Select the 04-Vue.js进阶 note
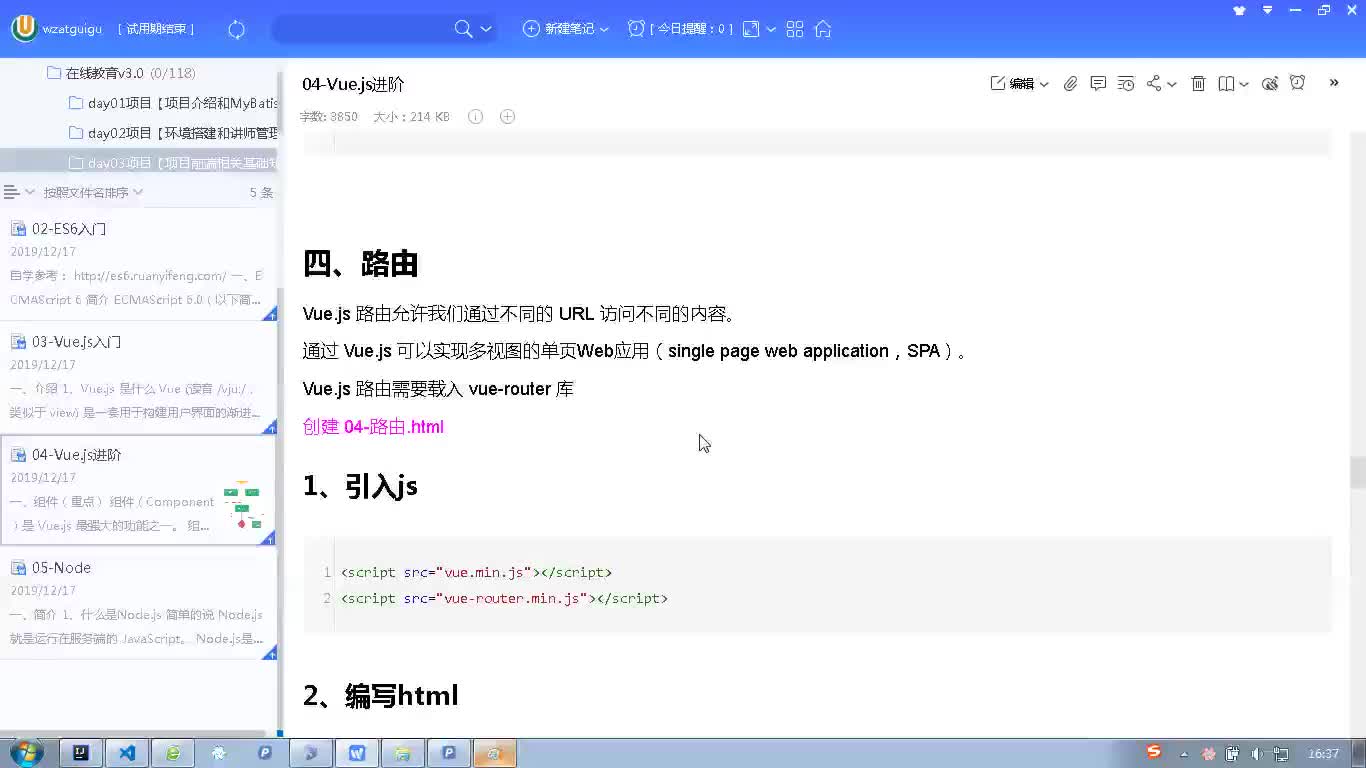The width and height of the screenshot is (1366, 768). 137,490
